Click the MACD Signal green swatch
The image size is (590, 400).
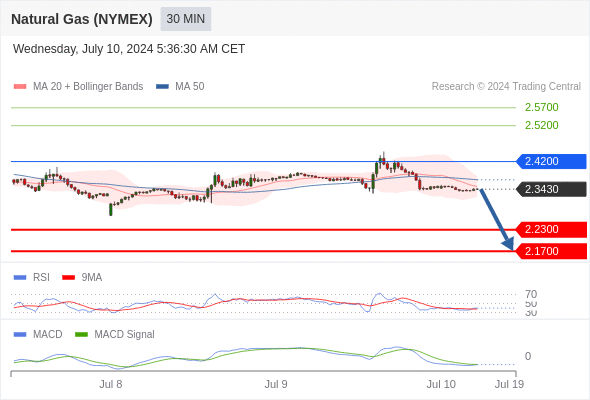pos(81,335)
